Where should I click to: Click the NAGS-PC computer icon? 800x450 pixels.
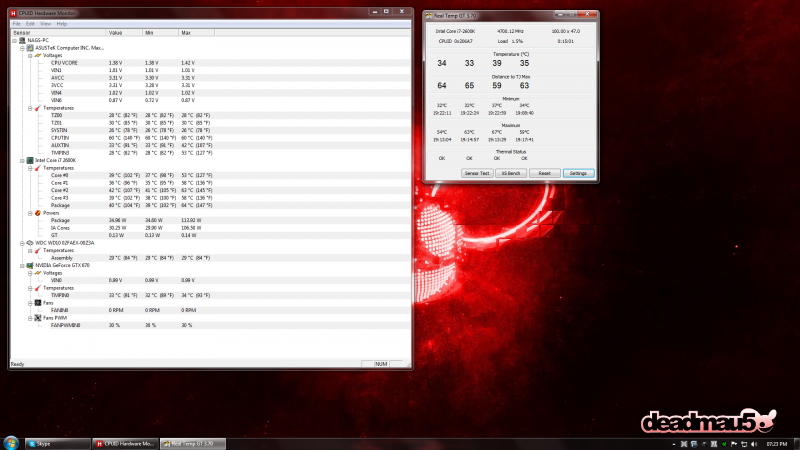pyautogui.click(x=22, y=40)
